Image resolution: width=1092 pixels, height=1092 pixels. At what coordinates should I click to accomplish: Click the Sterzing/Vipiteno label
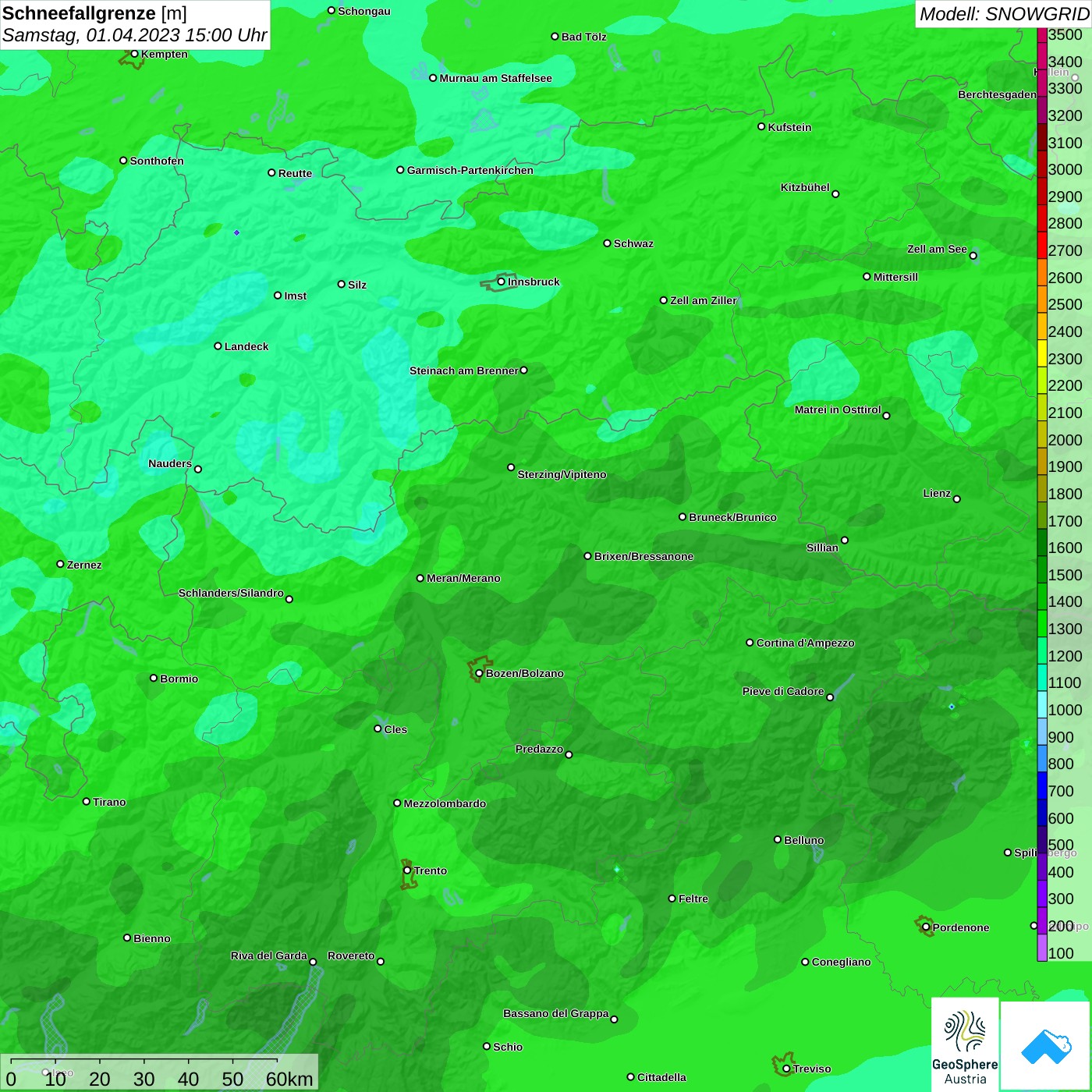(x=562, y=474)
